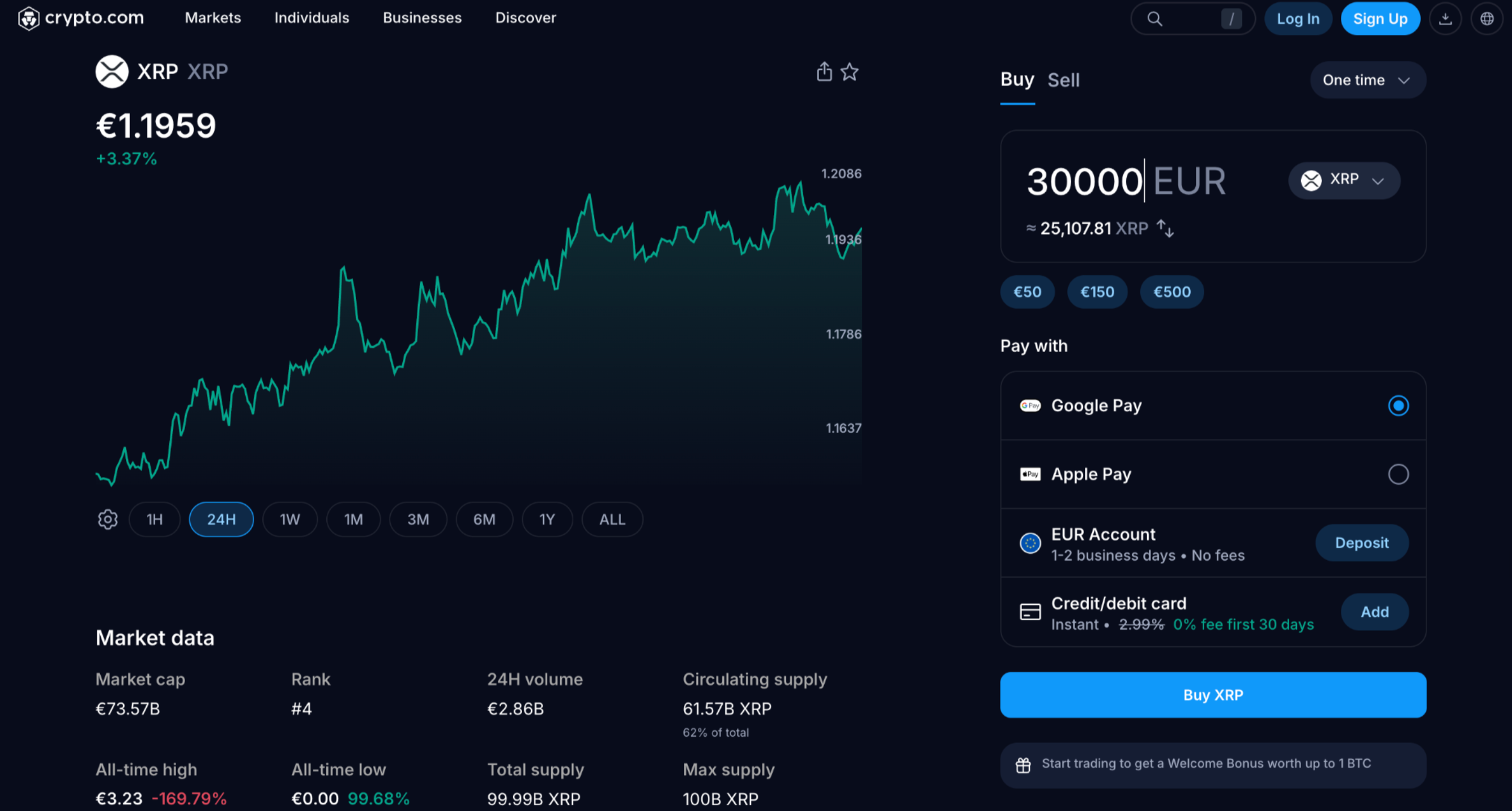Click the €1.1959 price value
This screenshot has height=811, width=1512.
click(x=156, y=125)
